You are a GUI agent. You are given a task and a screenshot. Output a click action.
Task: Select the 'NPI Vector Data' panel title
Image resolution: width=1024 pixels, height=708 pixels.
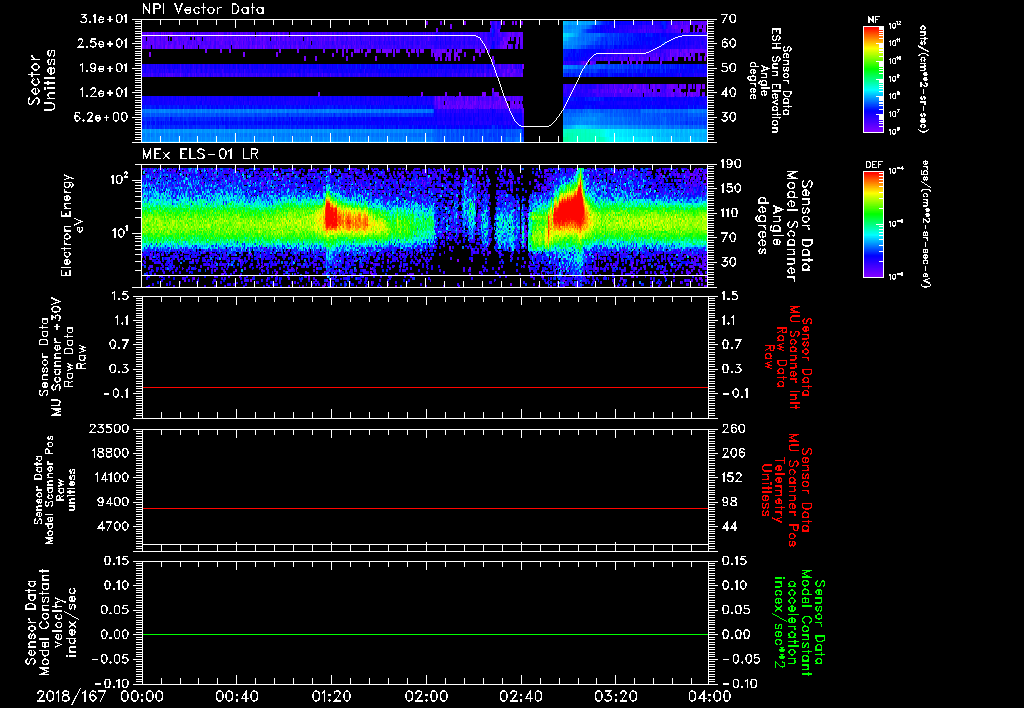(203, 9)
